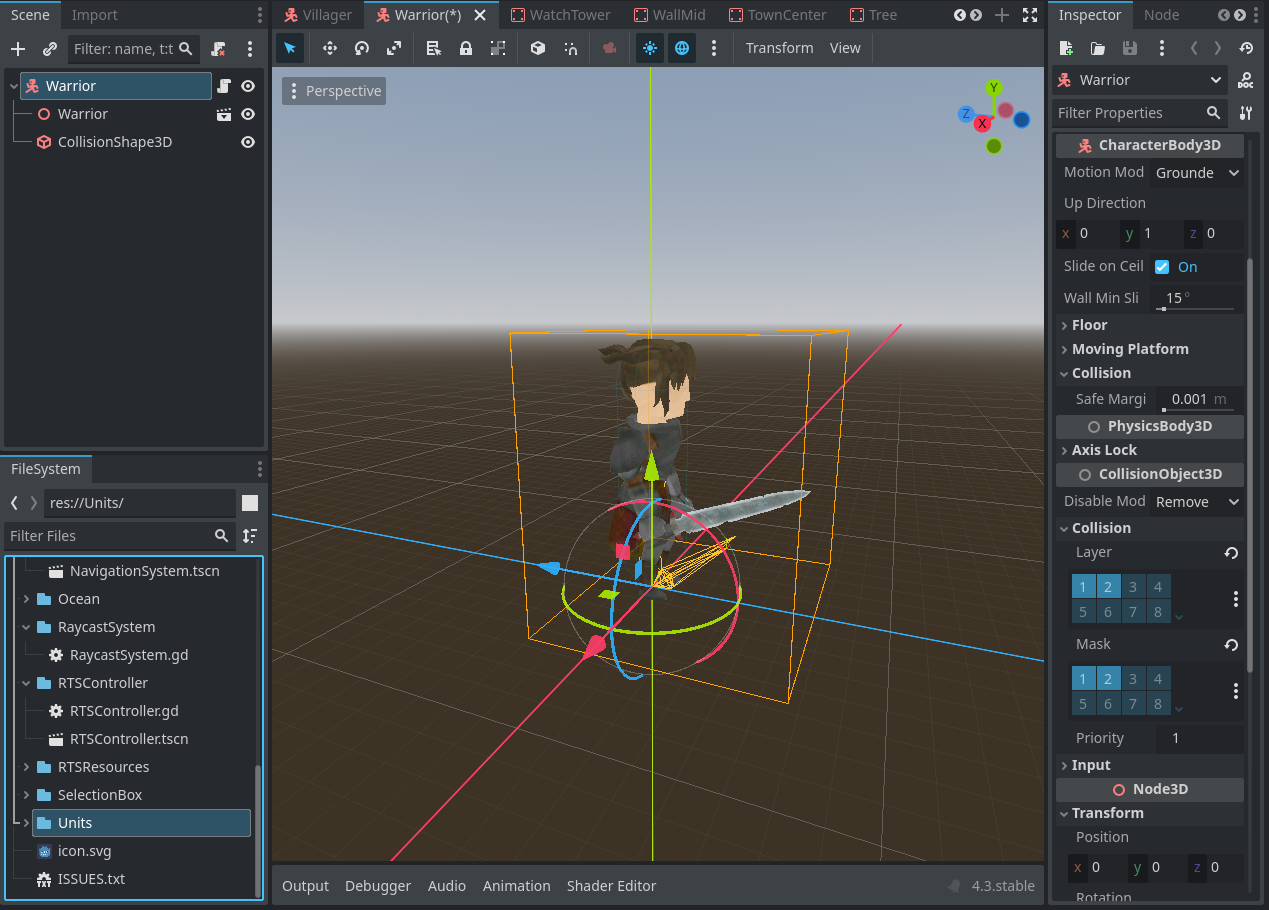Expand the RTSResources folder
The width and height of the screenshot is (1269, 910).
tap(26, 767)
